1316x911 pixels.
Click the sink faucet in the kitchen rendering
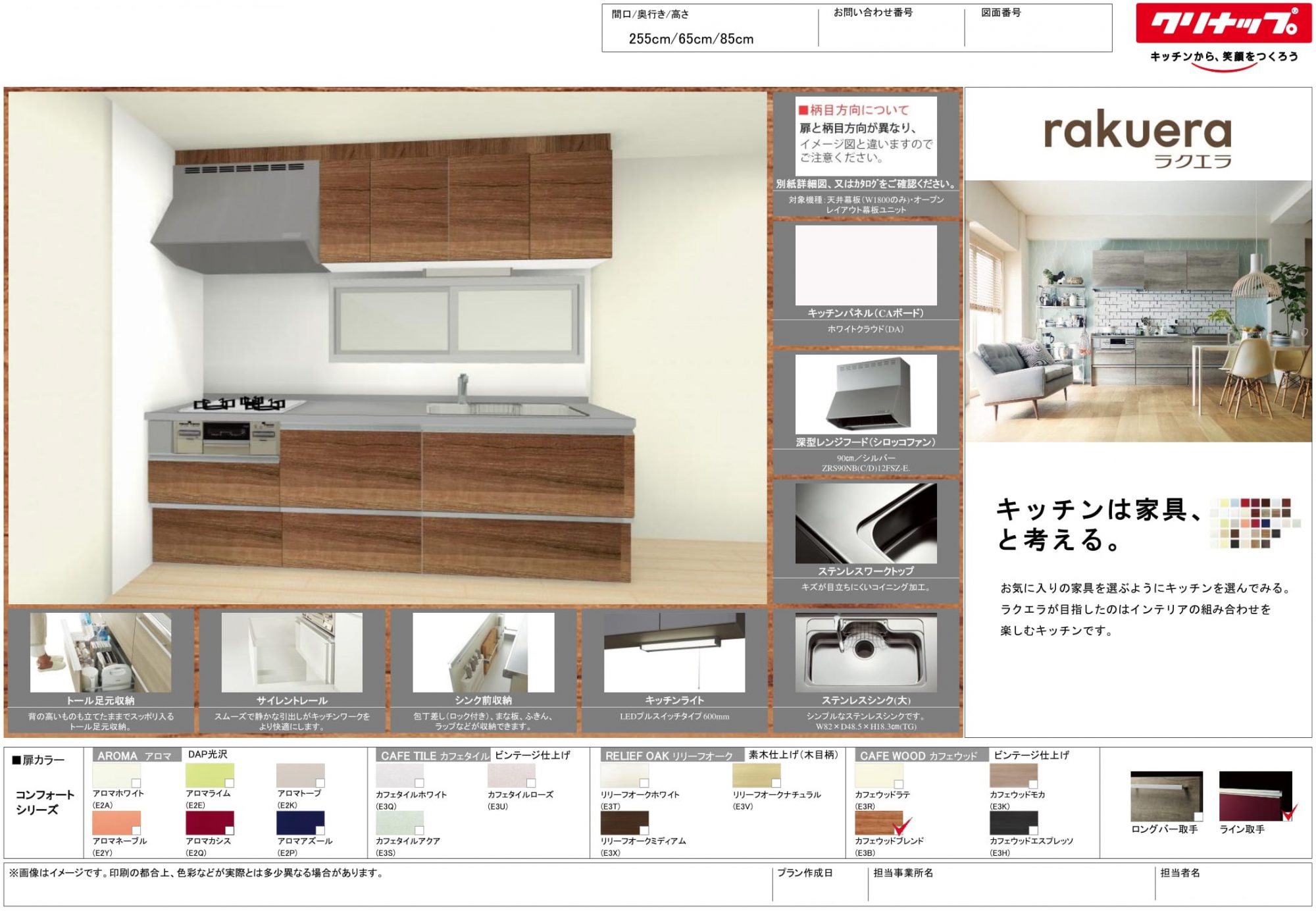tap(463, 388)
